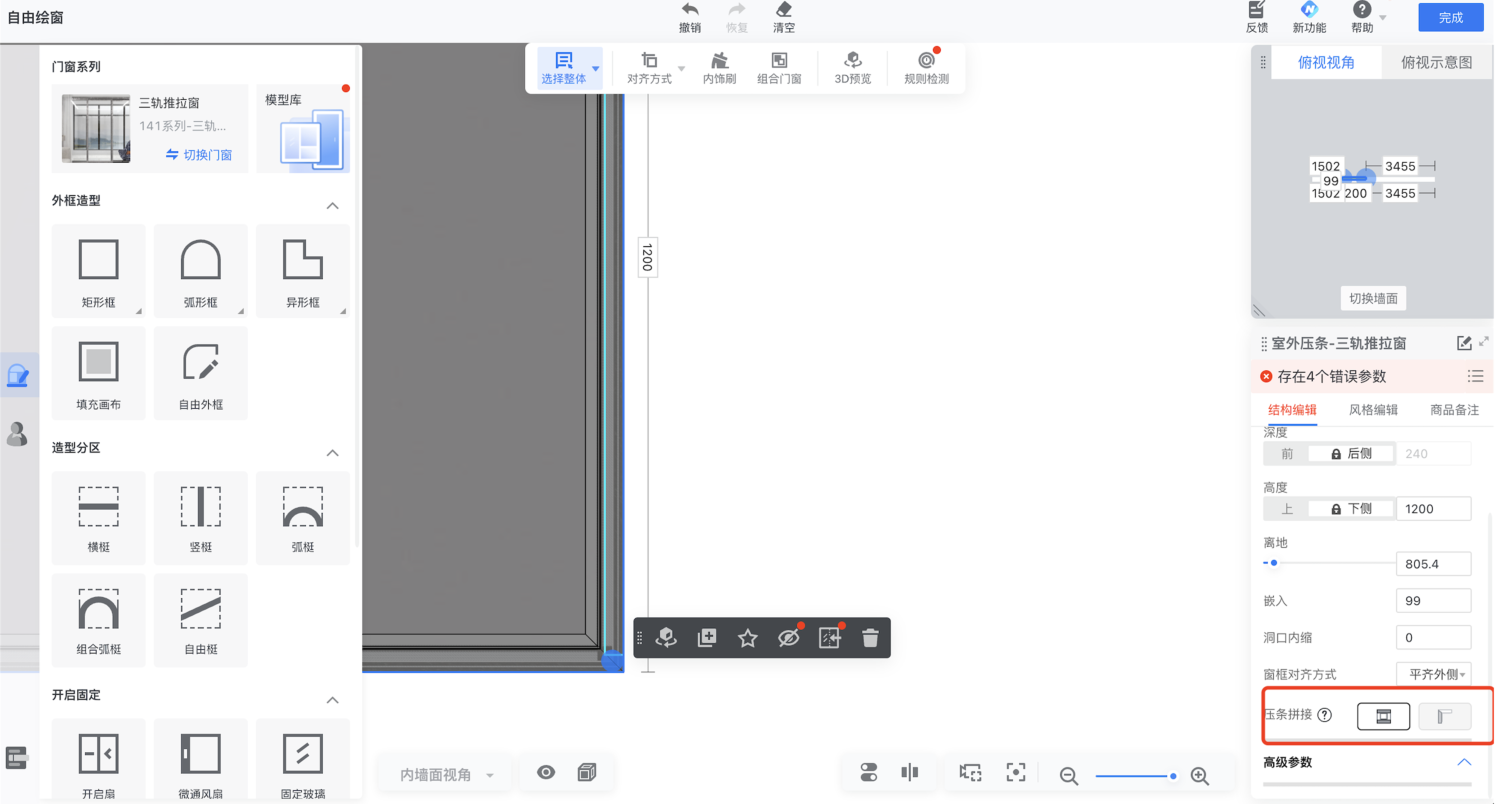Open the 帮助 help icon
This screenshot has height=804, width=1495.
1362,10
